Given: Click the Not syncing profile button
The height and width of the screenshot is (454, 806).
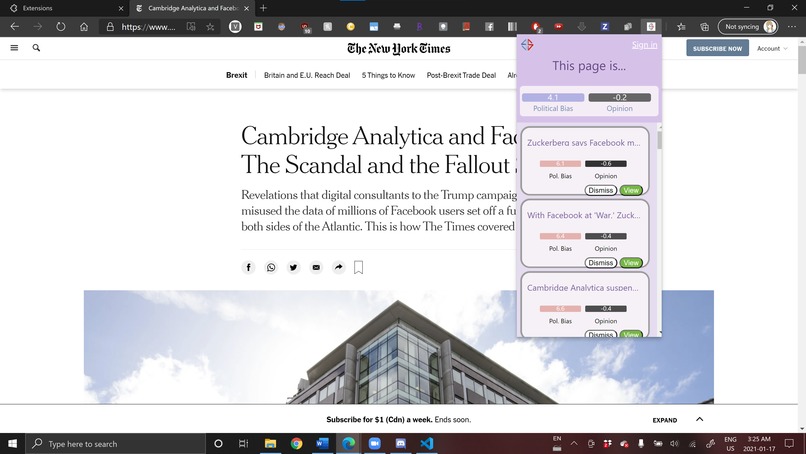Looking at the screenshot, I should click(x=748, y=27).
